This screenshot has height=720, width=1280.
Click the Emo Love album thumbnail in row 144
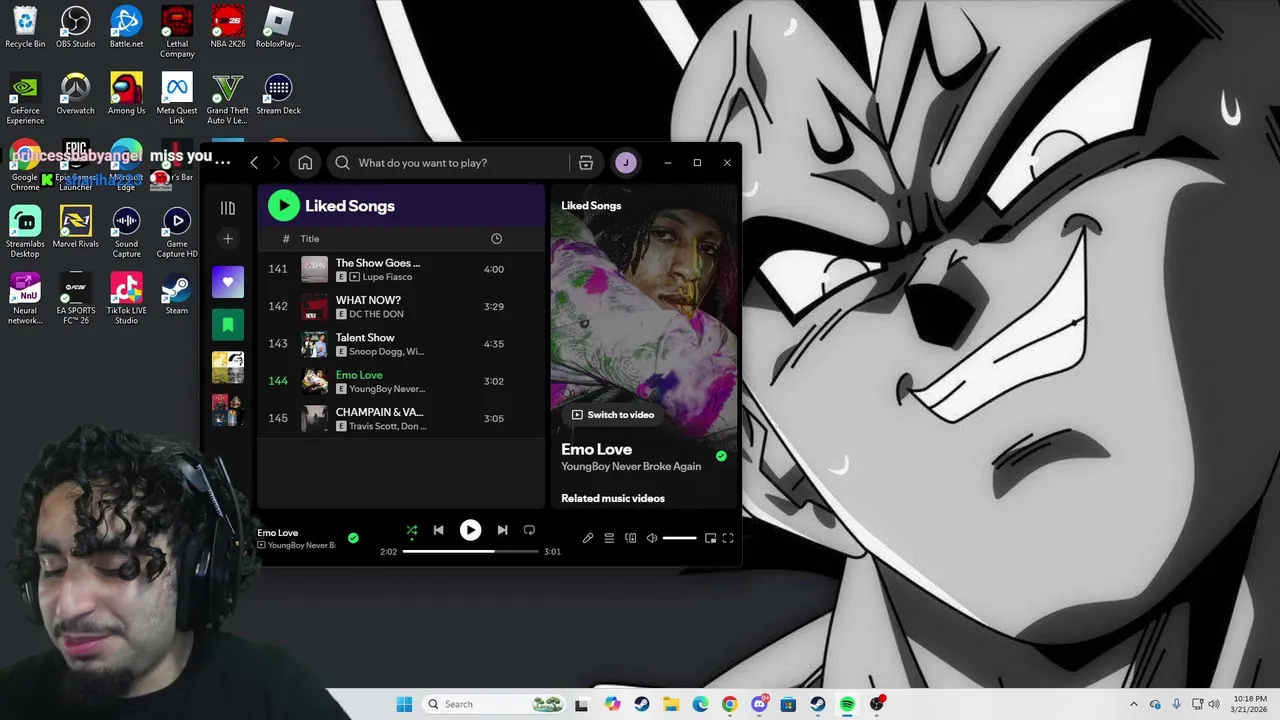click(x=315, y=381)
